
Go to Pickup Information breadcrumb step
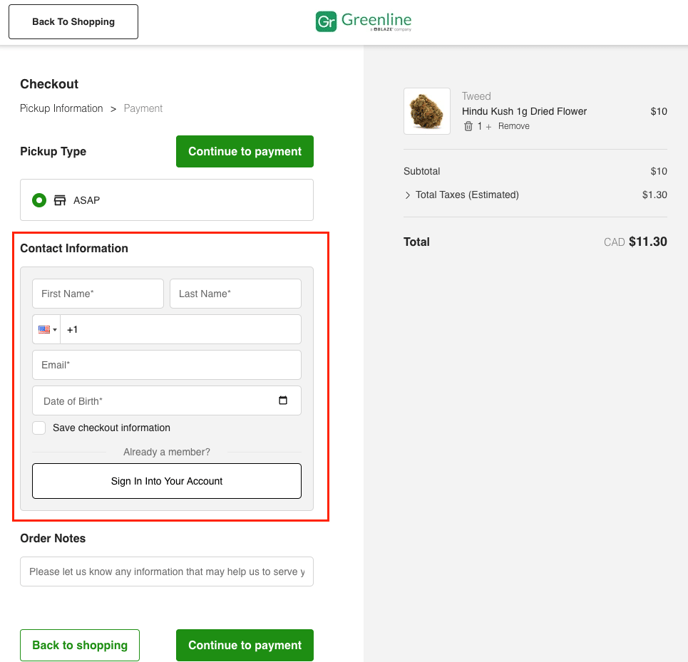point(61,108)
